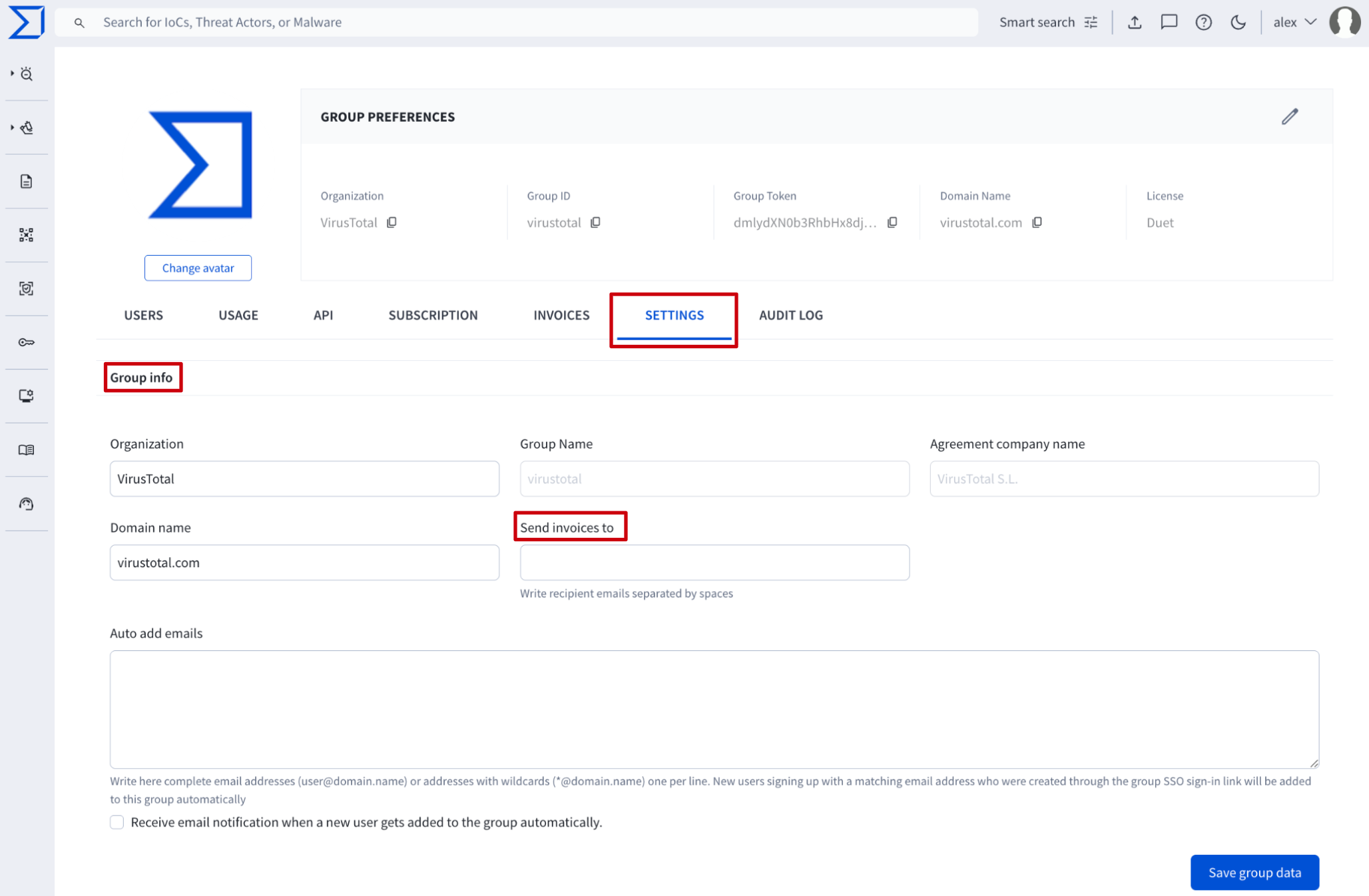This screenshot has height=896, width=1369.
Task: Click the Send invoices to input field
Action: point(714,562)
